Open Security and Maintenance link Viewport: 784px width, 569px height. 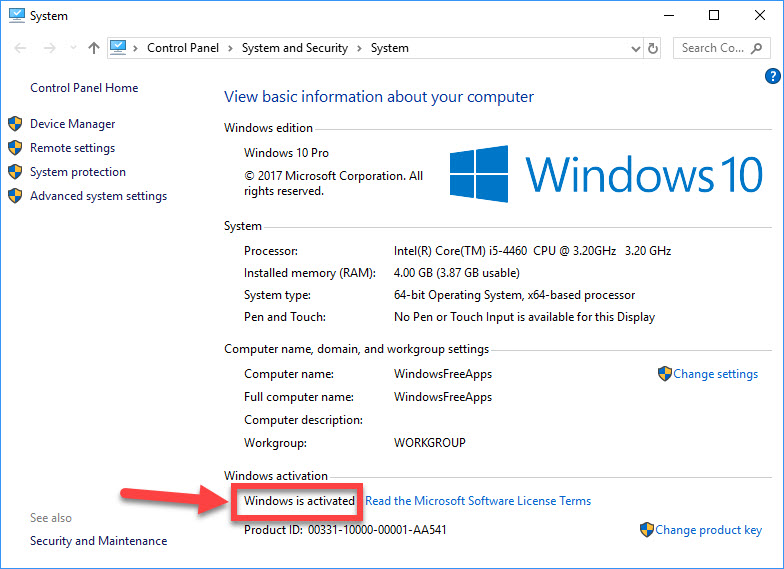point(98,541)
